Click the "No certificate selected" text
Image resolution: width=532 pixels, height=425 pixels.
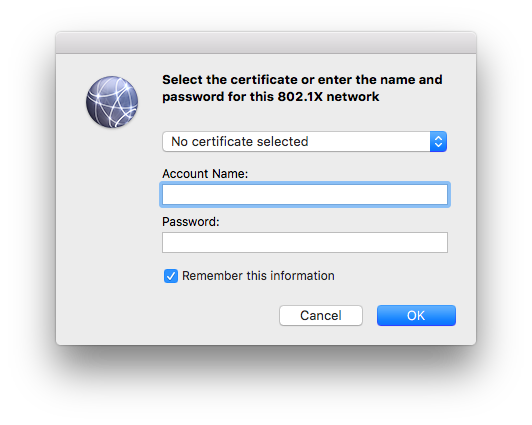click(x=240, y=141)
